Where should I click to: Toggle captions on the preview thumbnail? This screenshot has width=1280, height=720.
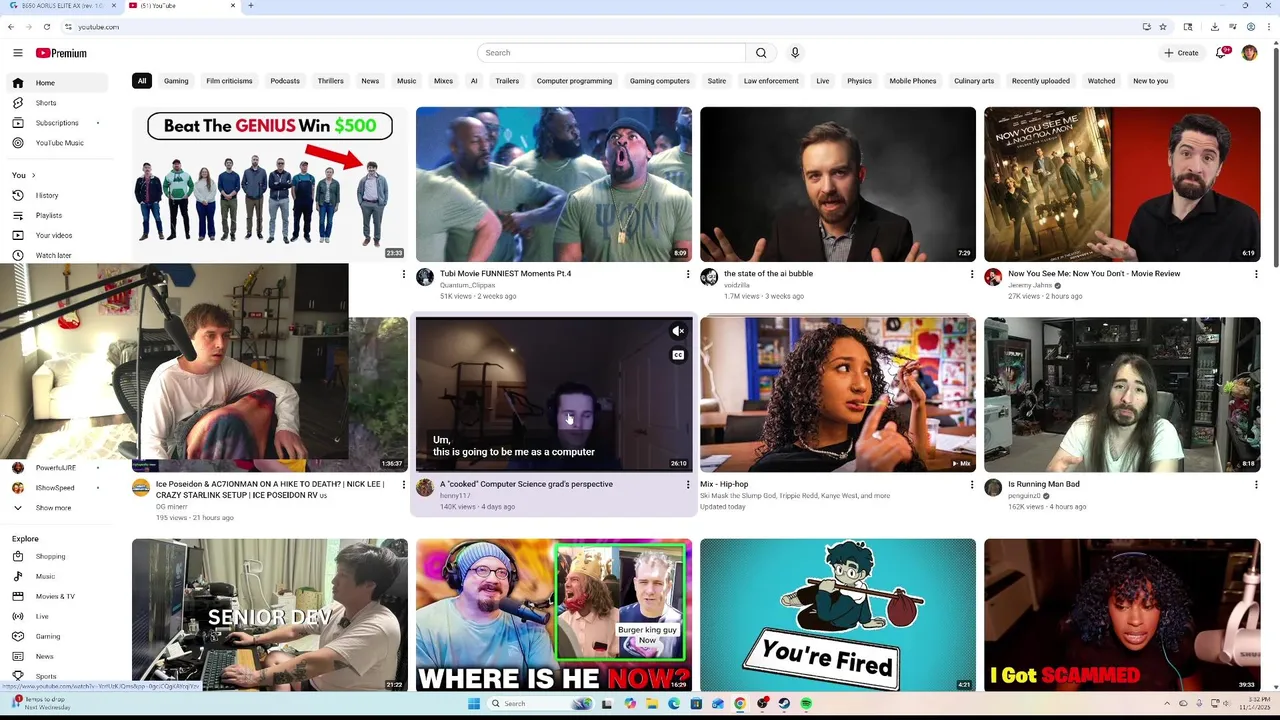click(678, 355)
